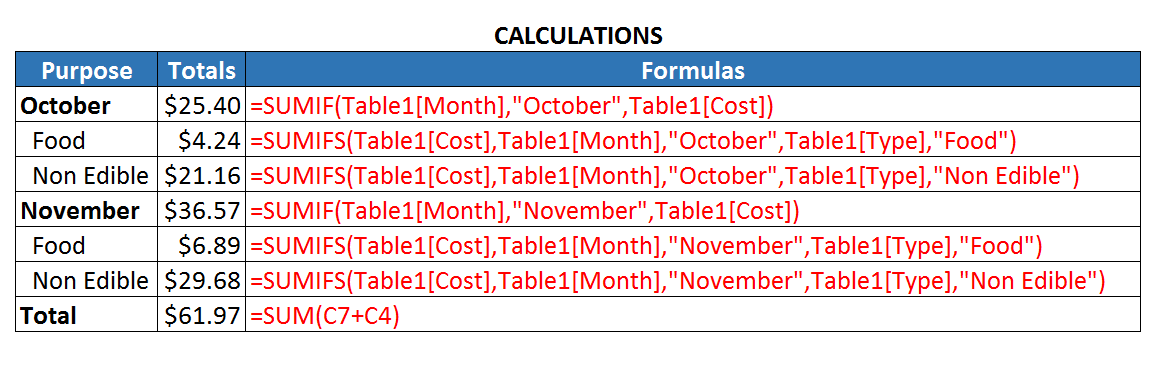Screen dimensions: 1159x368
Task: Click the bold Total row label
Action: (48, 316)
